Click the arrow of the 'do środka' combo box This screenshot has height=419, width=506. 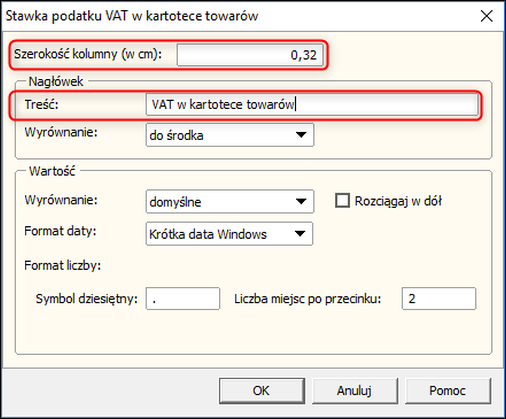301,135
